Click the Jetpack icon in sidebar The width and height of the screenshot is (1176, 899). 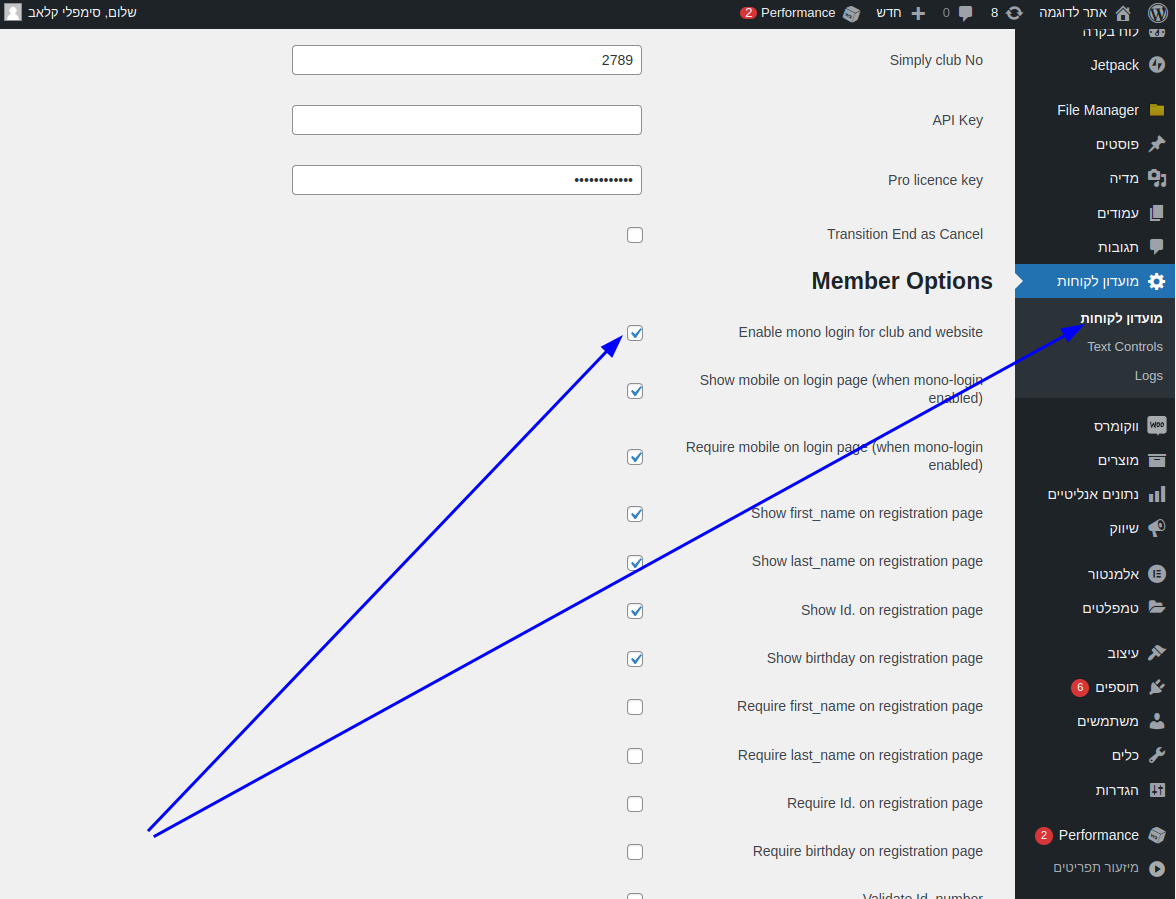pos(1156,65)
